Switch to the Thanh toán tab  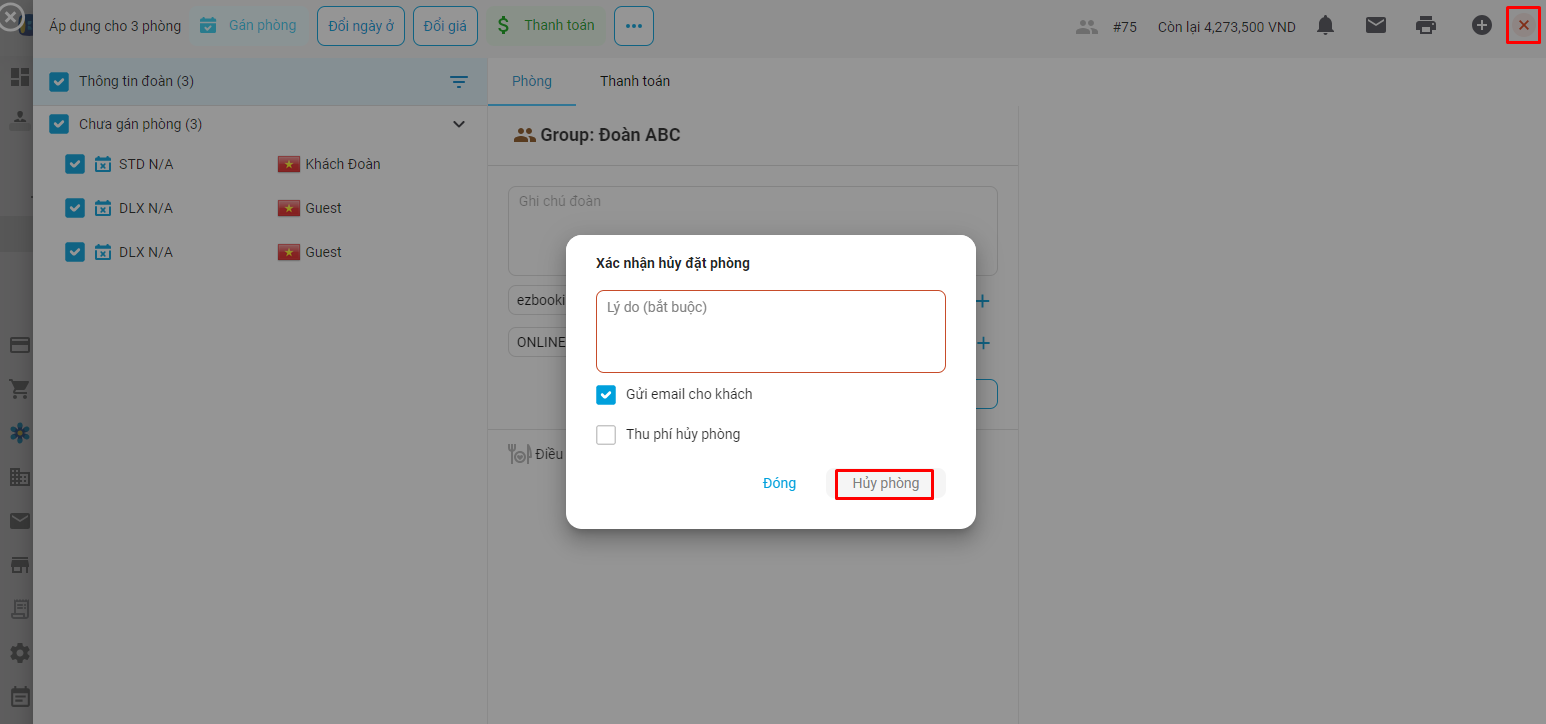point(635,81)
